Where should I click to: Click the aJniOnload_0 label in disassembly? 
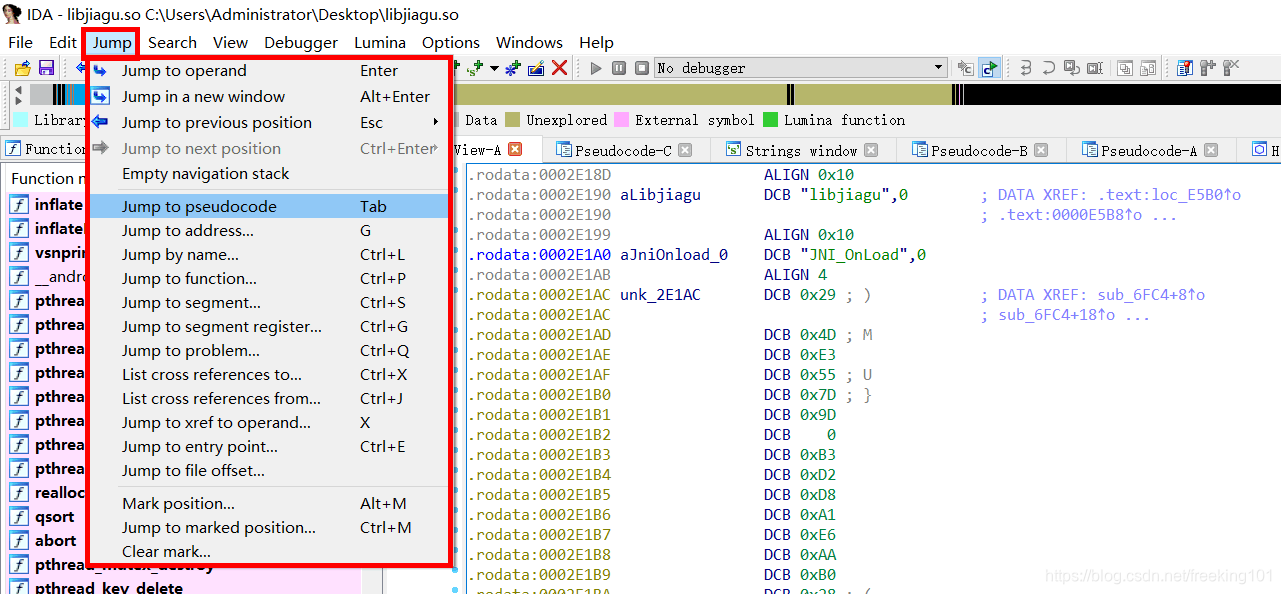(674, 255)
